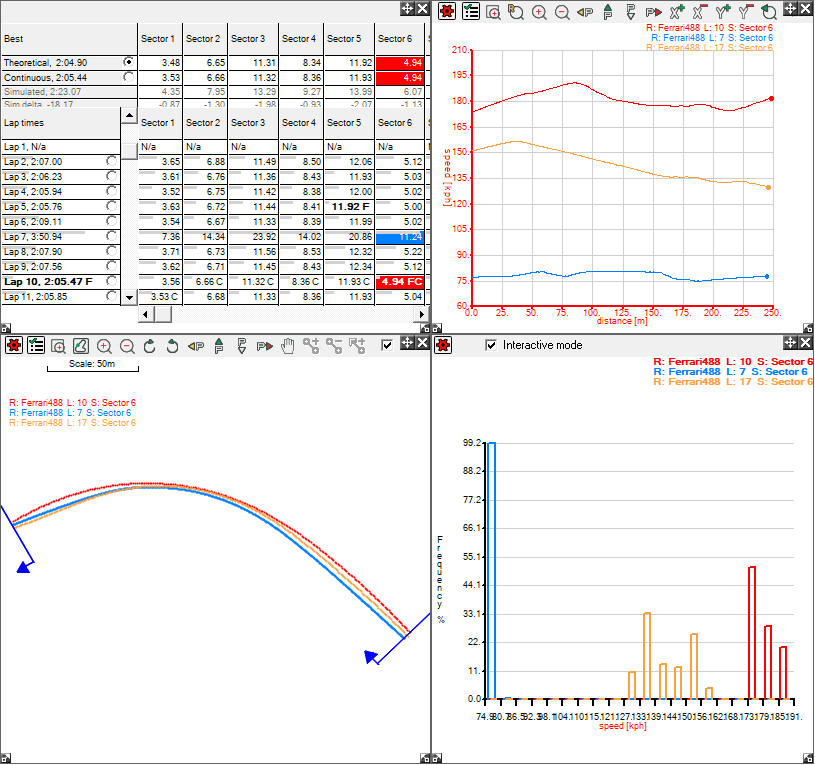Open the channel list icon on track map toolbar
Screen dimensions: 815x765
pos(35,344)
